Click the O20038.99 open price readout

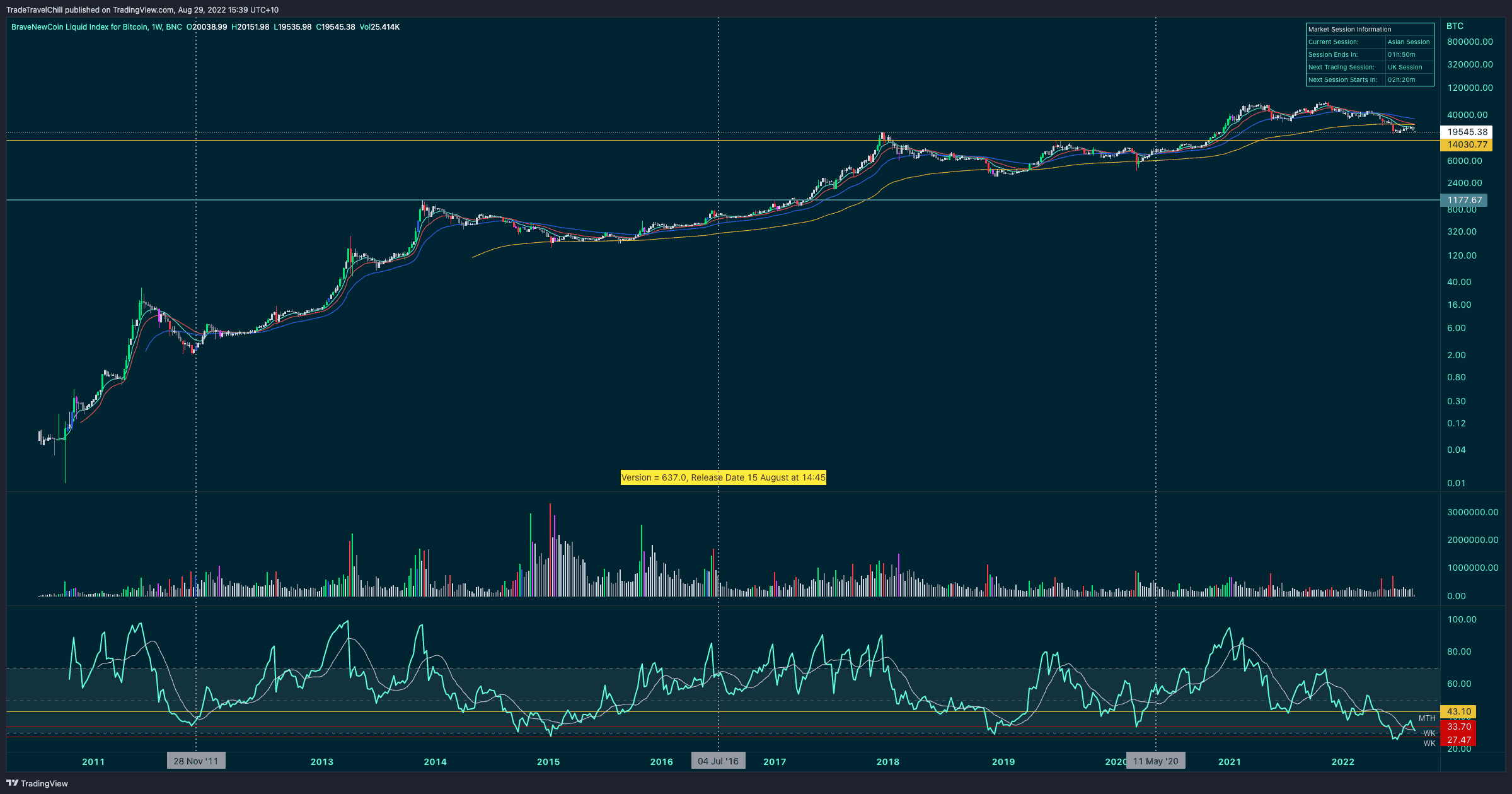[x=207, y=27]
